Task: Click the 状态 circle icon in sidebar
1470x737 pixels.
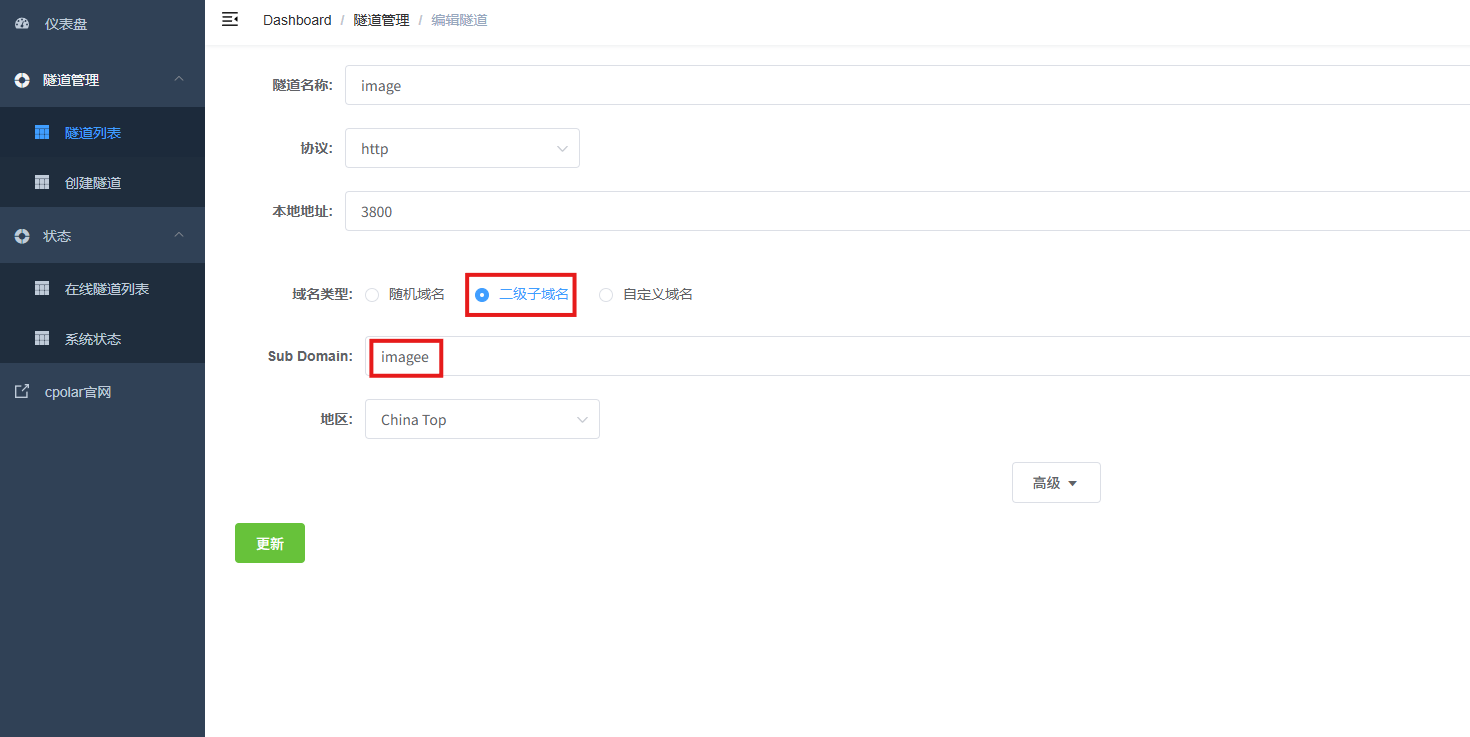Action: (22, 236)
